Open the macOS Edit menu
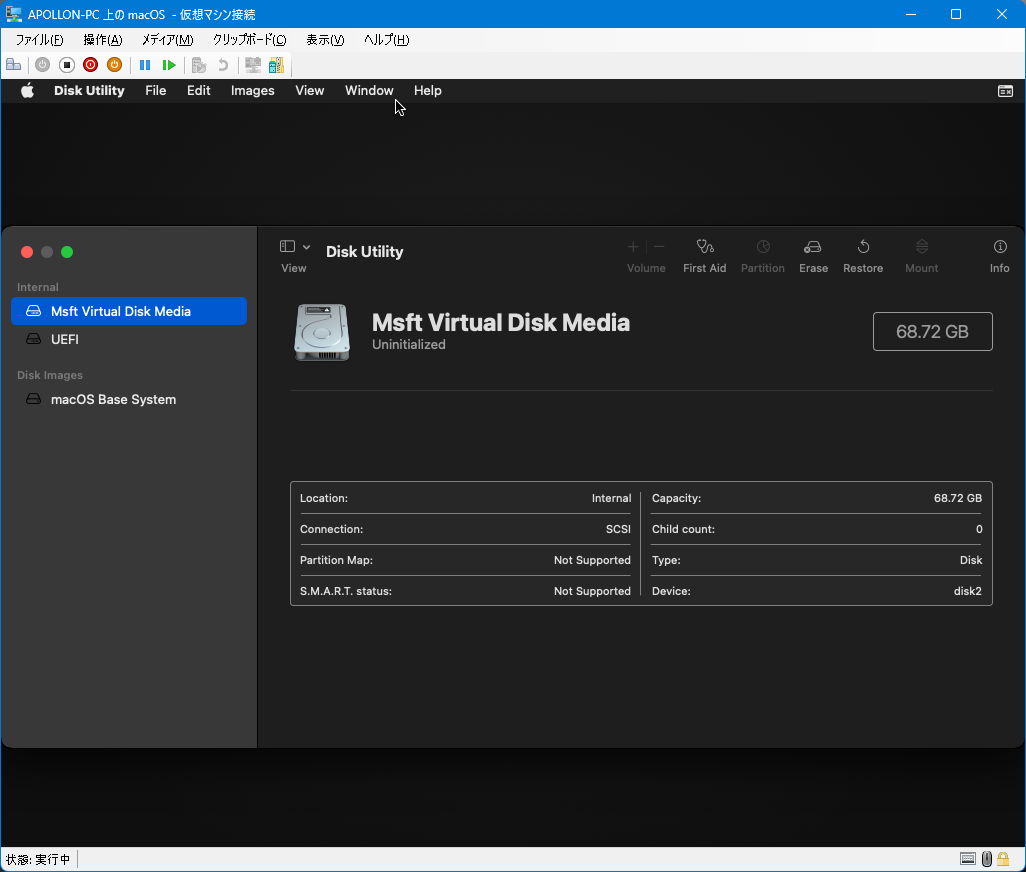Image resolution: width=1026 pixels, height=872 pixels. tap(198, 91)
